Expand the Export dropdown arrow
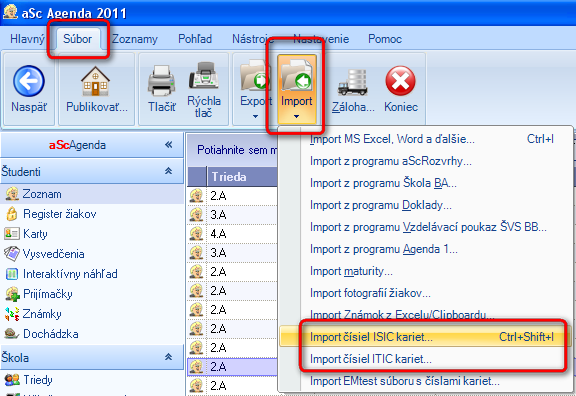The width and height of the screenshot is (576, 396). 255,116
